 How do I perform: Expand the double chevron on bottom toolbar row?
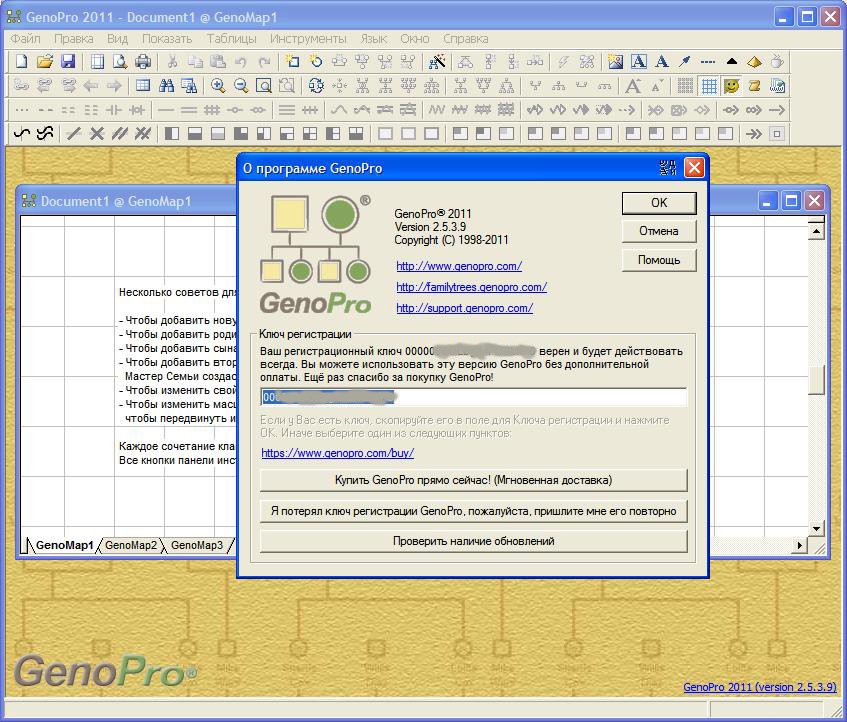pyautogui.click(x=754, y=133)
